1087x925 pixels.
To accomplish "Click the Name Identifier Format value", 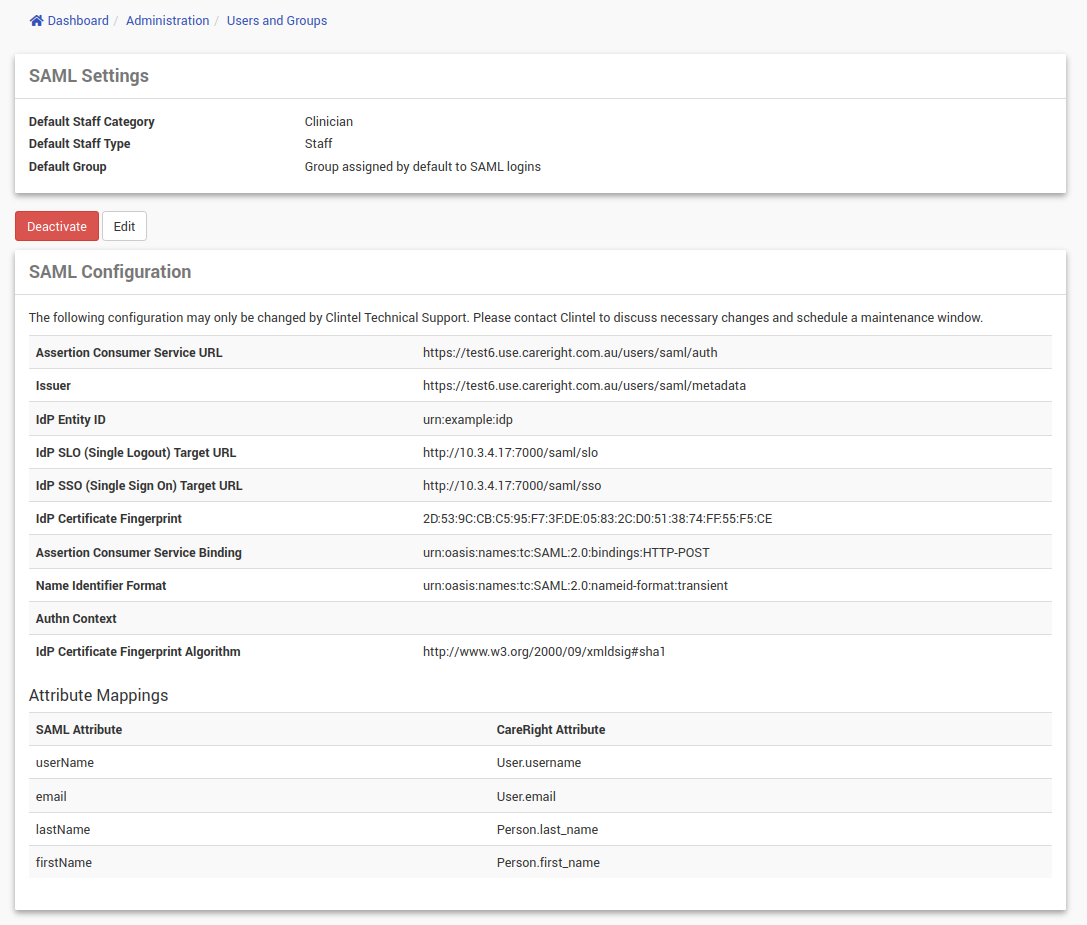I will point(575,586).
